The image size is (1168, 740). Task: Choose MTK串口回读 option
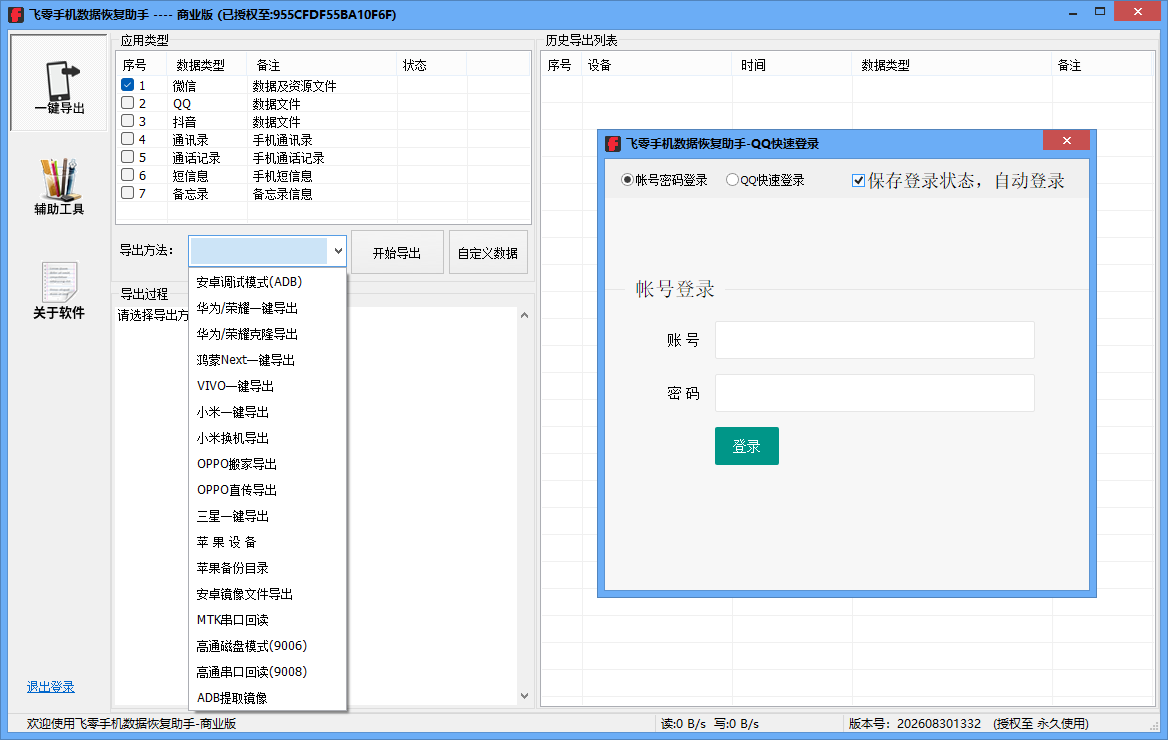pos(267,620)
